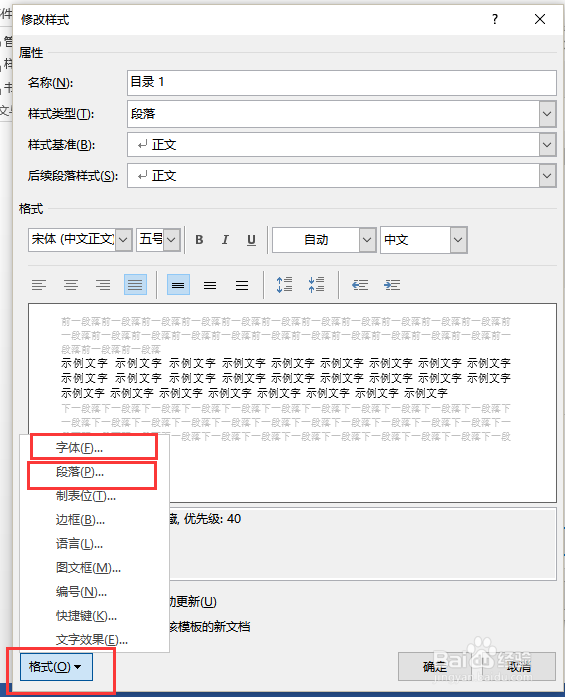Expand the 样式类型 dropdown

coord(547,114)
